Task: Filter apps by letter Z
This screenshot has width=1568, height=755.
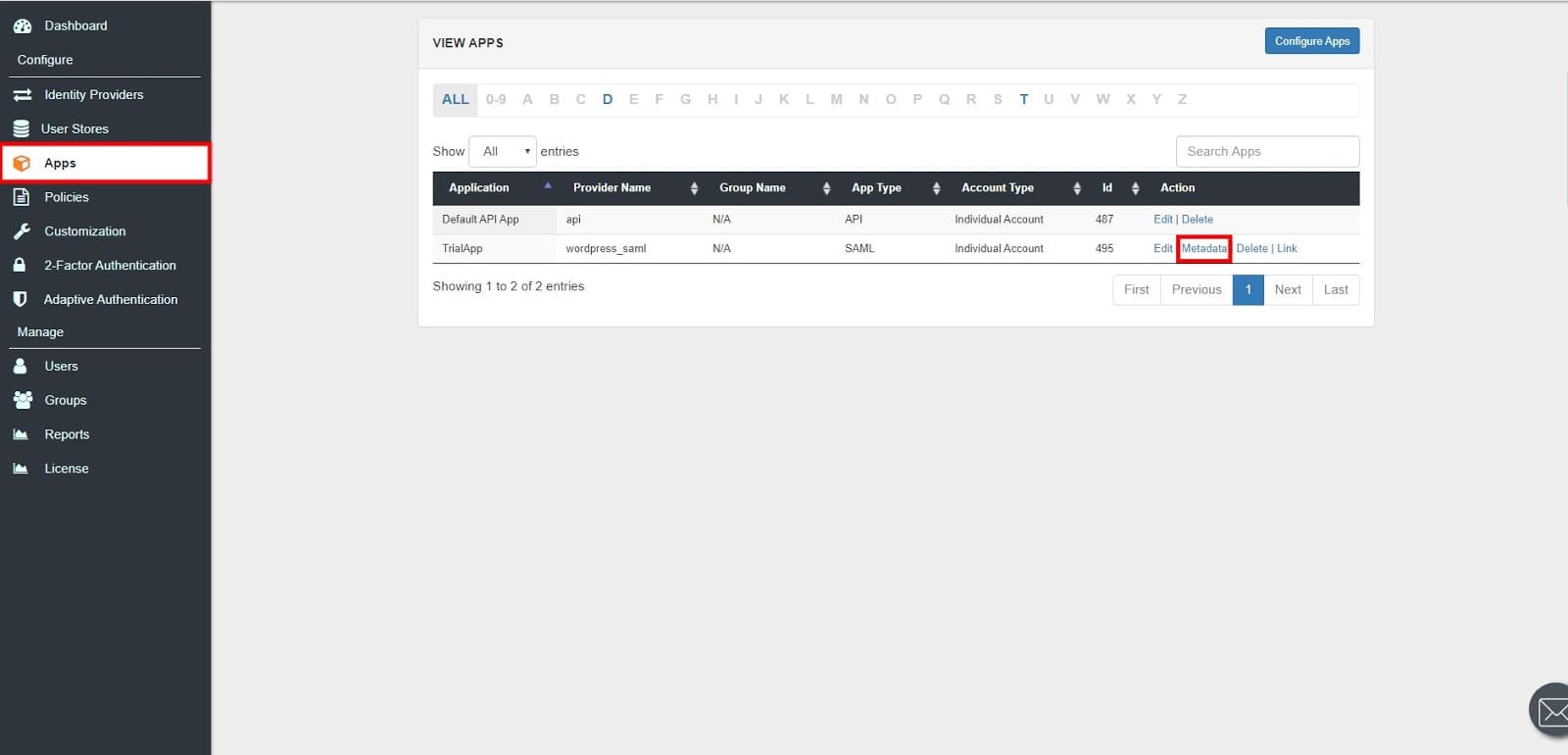Action: 1182,99
